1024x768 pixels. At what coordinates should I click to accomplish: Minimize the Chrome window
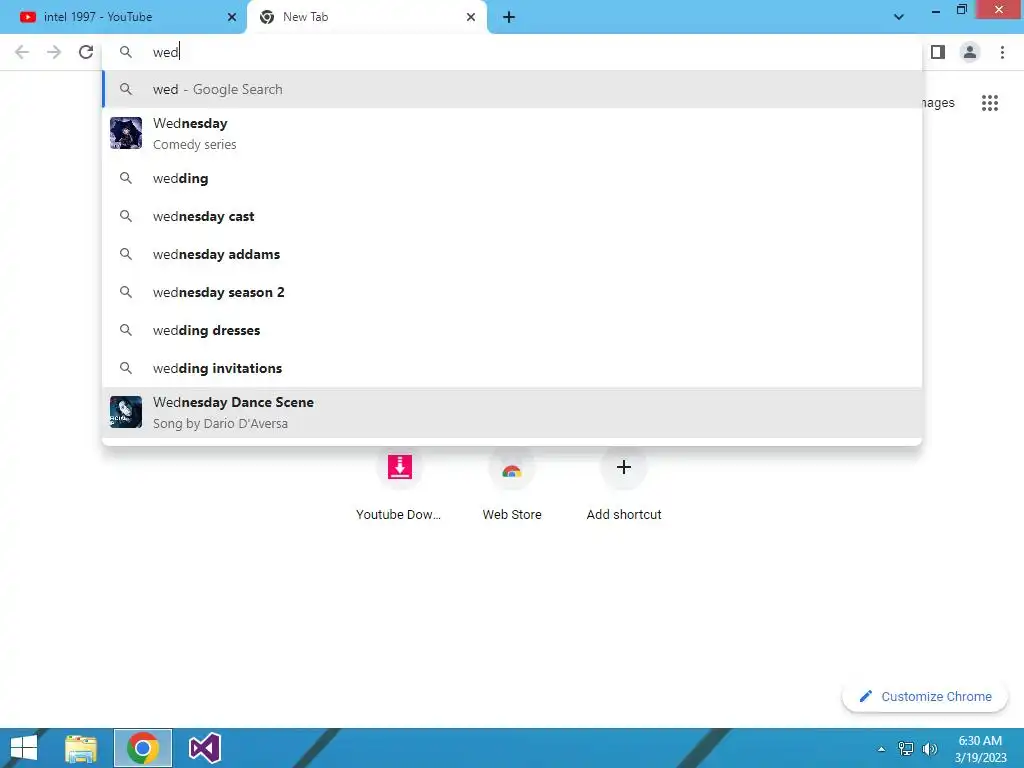[x=936, y=10]
